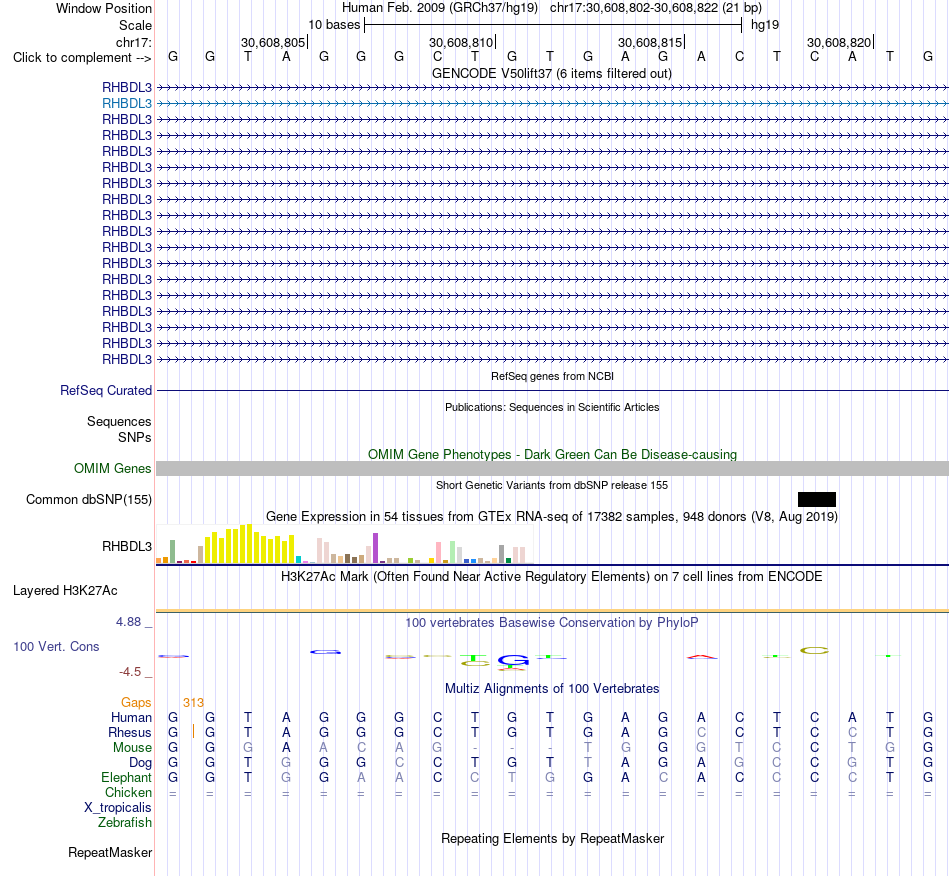This screenshot has width=950, height=876.
Task: Select the Zebrafish alignment row label
Action: 125,823
